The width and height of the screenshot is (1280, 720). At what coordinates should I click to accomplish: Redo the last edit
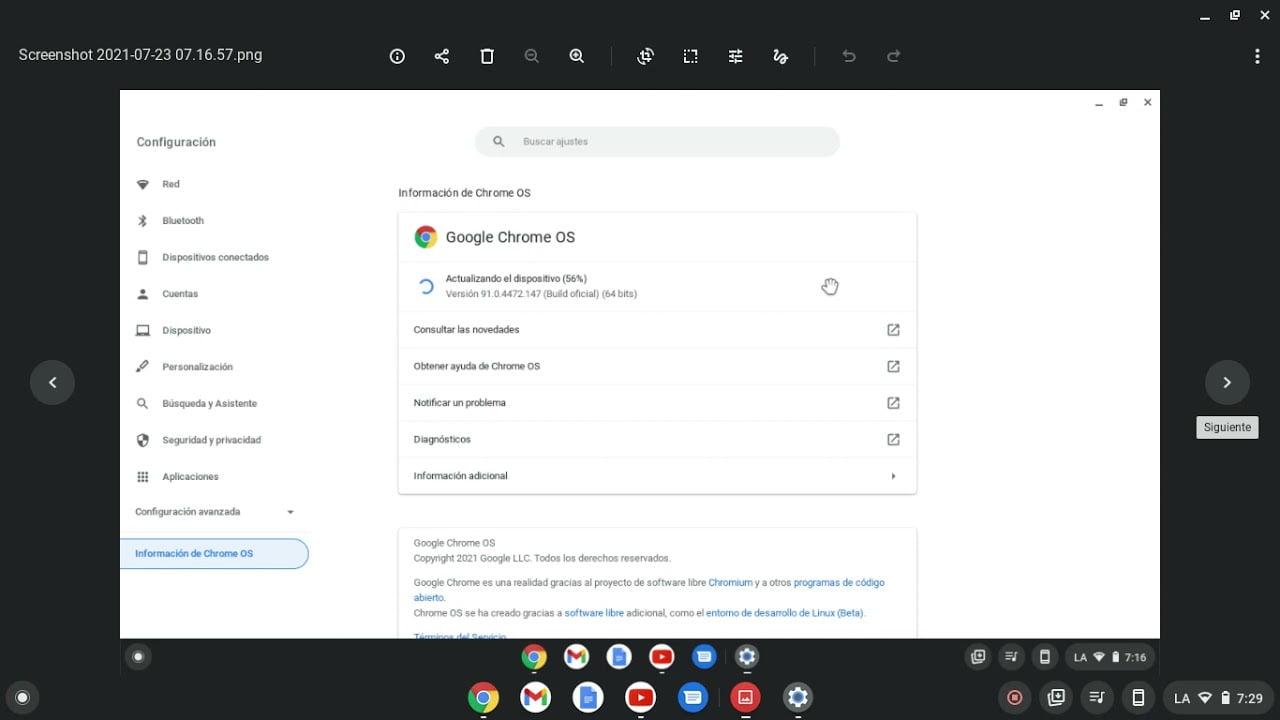click(x=894, y=56)
